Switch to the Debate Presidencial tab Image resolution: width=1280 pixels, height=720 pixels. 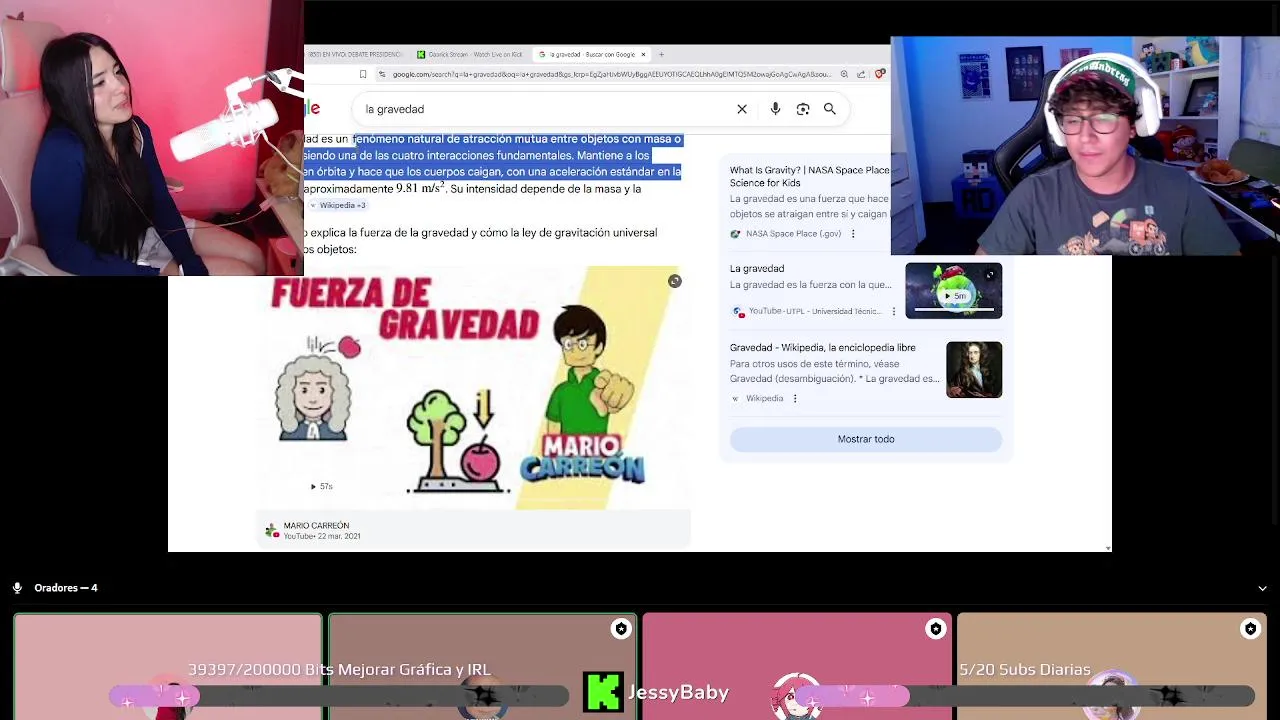click(354, 54)
